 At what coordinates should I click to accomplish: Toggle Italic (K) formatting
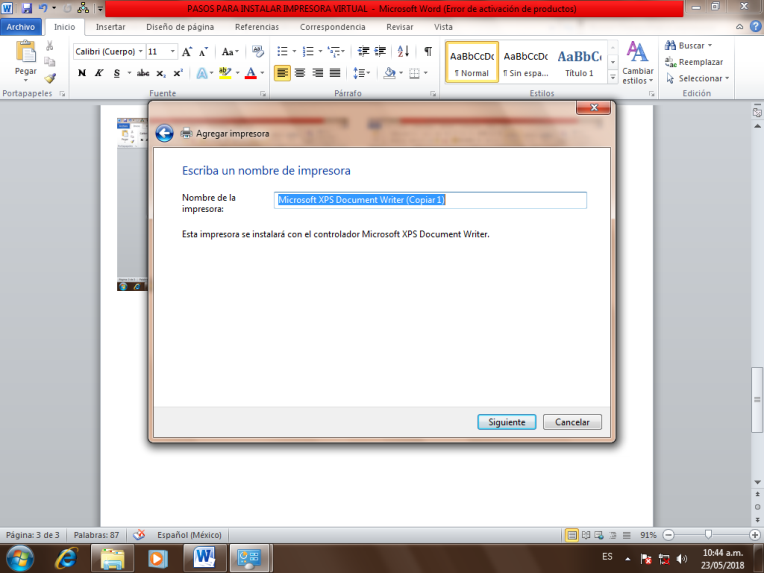[x=99, y=73]
